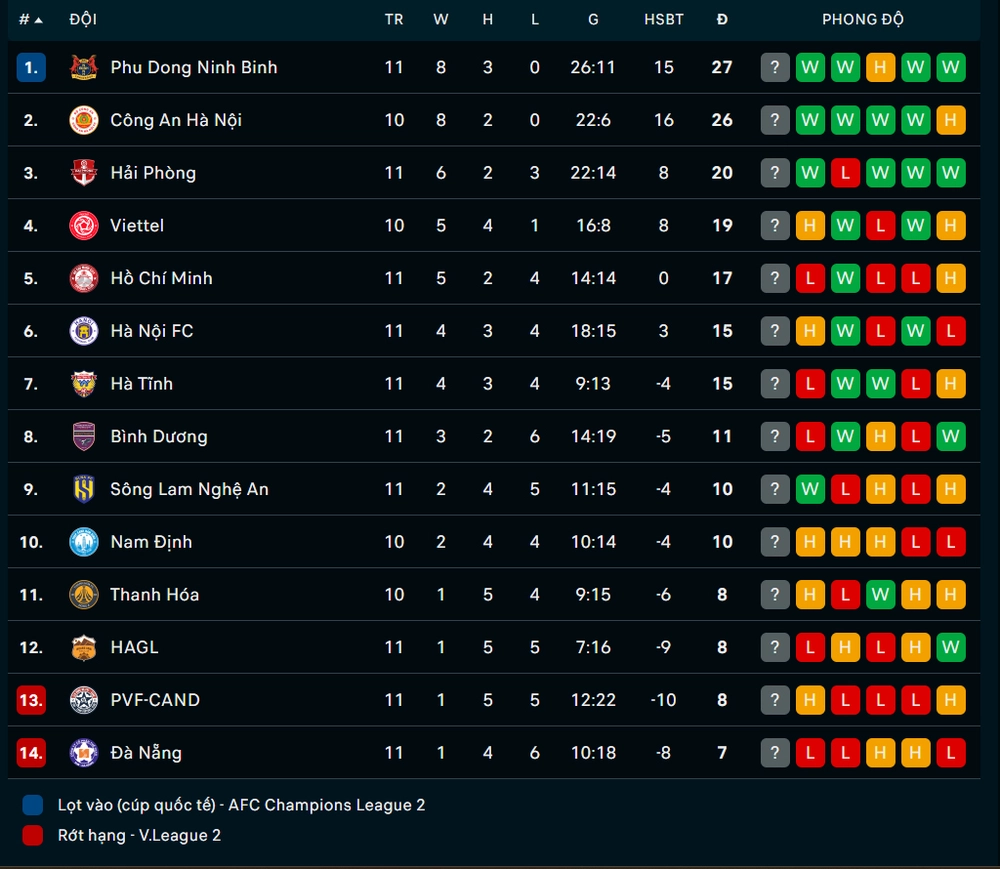Sort table by the # rank column
The width and height of the screenshot is (1000, 869).
point(30,19)
